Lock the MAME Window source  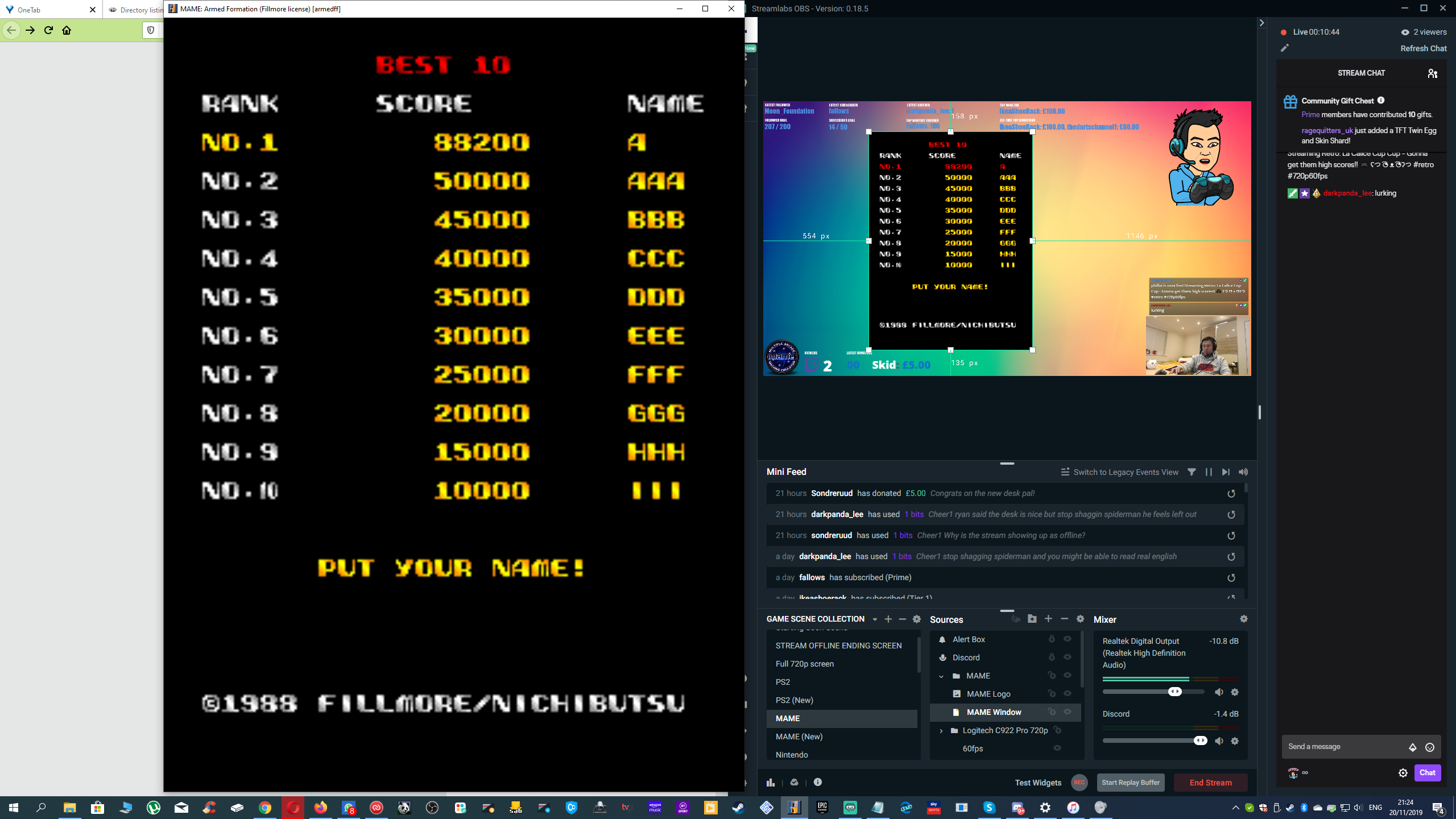pyautogui.click(x=1052, y=712)
